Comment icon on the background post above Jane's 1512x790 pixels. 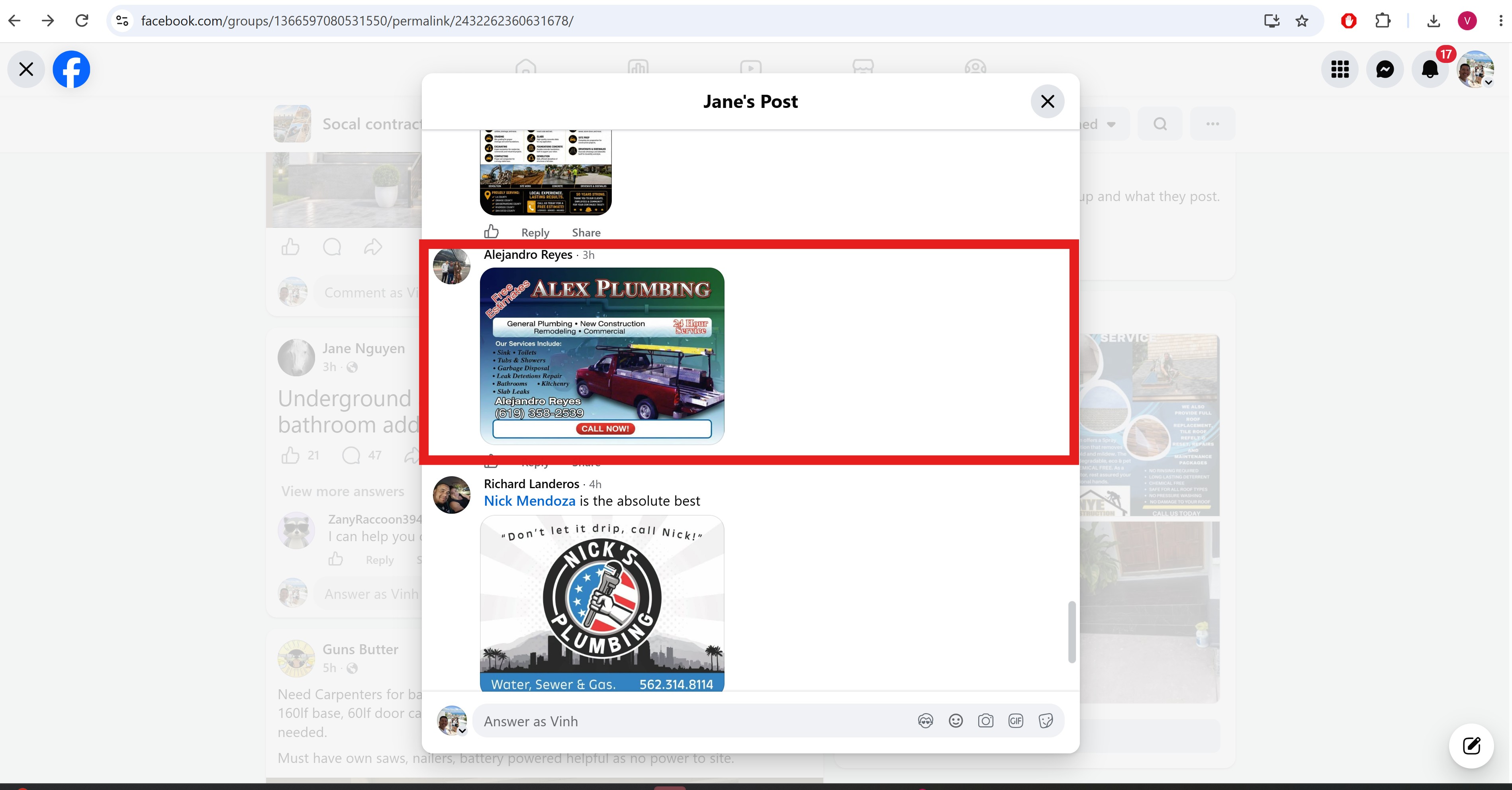point(332,247)
